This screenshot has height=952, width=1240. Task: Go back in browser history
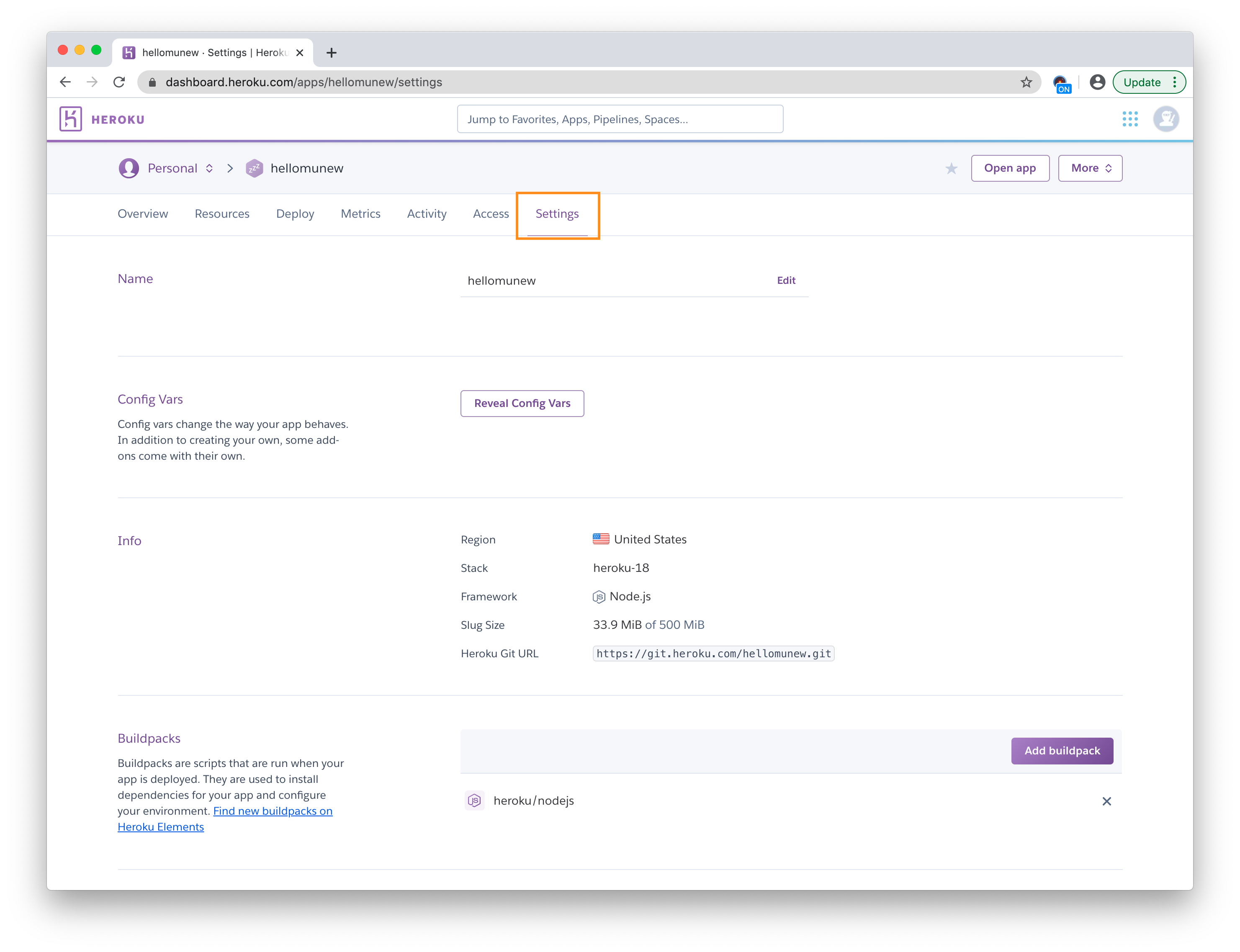(65, 82)
